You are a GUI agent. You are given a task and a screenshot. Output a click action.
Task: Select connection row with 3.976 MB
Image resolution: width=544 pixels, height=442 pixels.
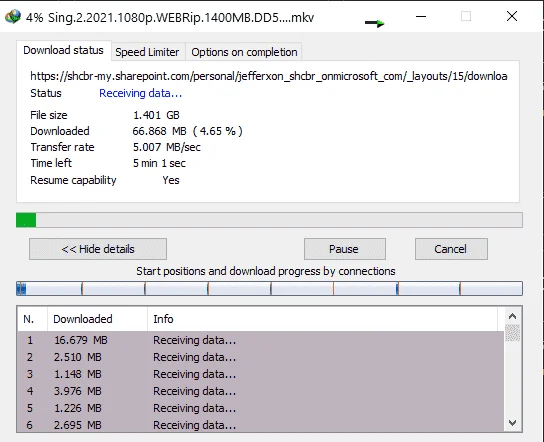[x=261, y=391]
